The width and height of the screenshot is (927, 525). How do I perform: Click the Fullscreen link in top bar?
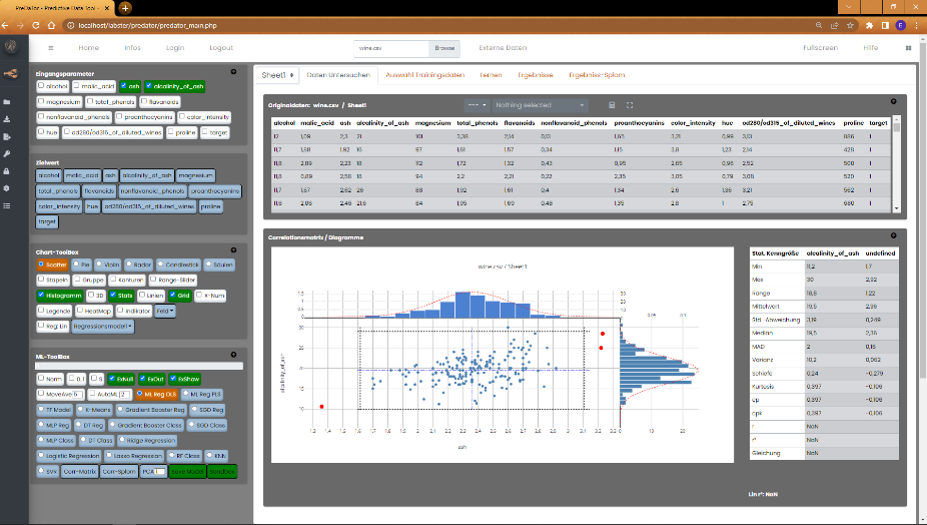pyautogui.click(x=819, y=48)
